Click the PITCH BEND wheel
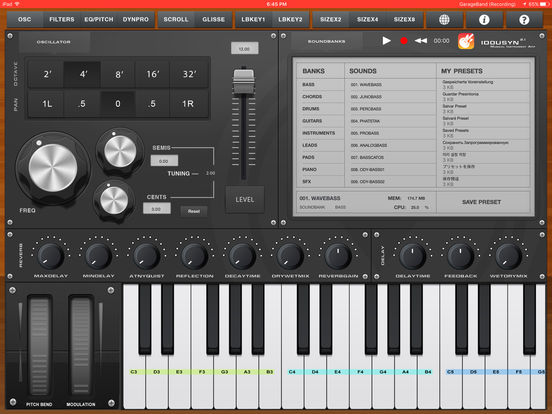The width and height of the screenshot is (552, 414). 39,346
